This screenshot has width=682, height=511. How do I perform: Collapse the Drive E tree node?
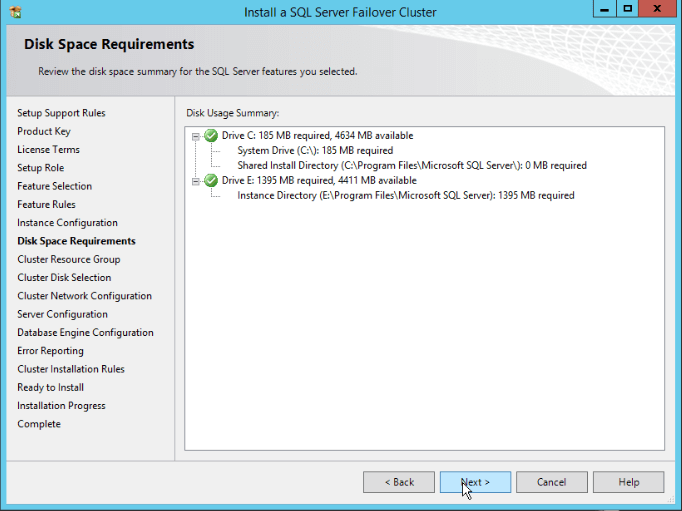[196, 181]
